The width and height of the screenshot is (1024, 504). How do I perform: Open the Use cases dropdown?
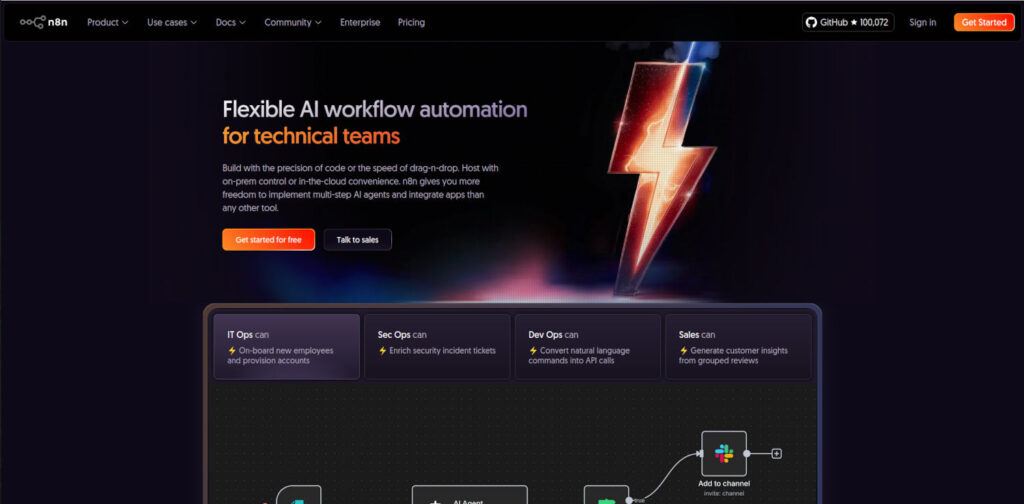[x=172, y=22]
